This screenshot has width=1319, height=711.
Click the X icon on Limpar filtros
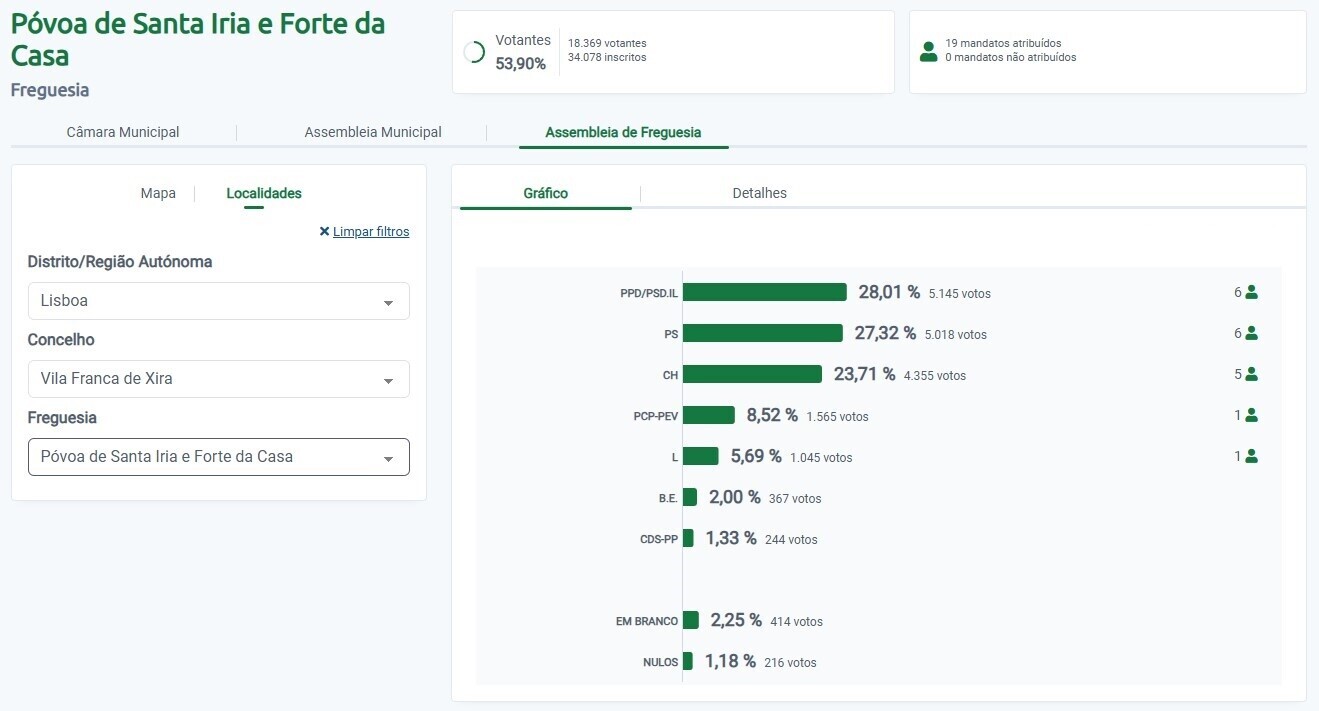click(x=324, y=231)
